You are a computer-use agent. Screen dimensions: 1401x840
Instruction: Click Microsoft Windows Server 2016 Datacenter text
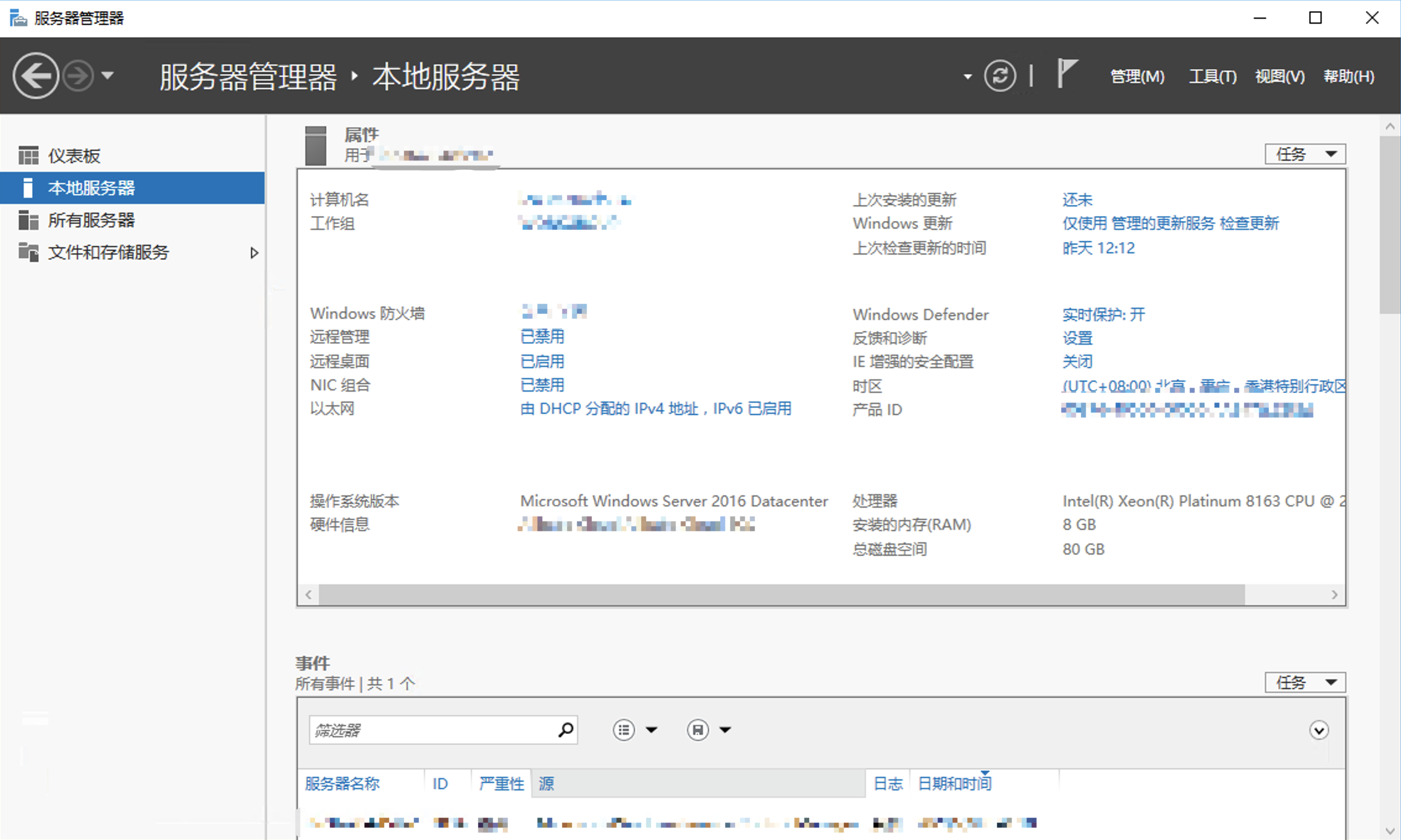(674, 501)
